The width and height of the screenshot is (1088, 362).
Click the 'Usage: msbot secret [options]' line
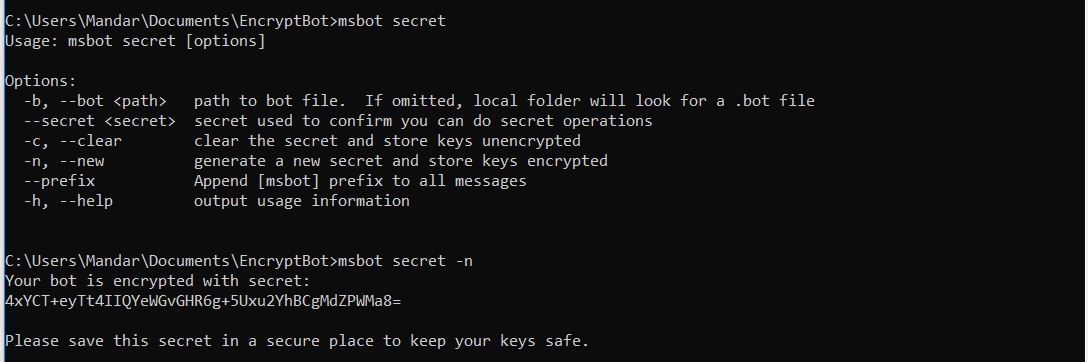tap(135, 41)
